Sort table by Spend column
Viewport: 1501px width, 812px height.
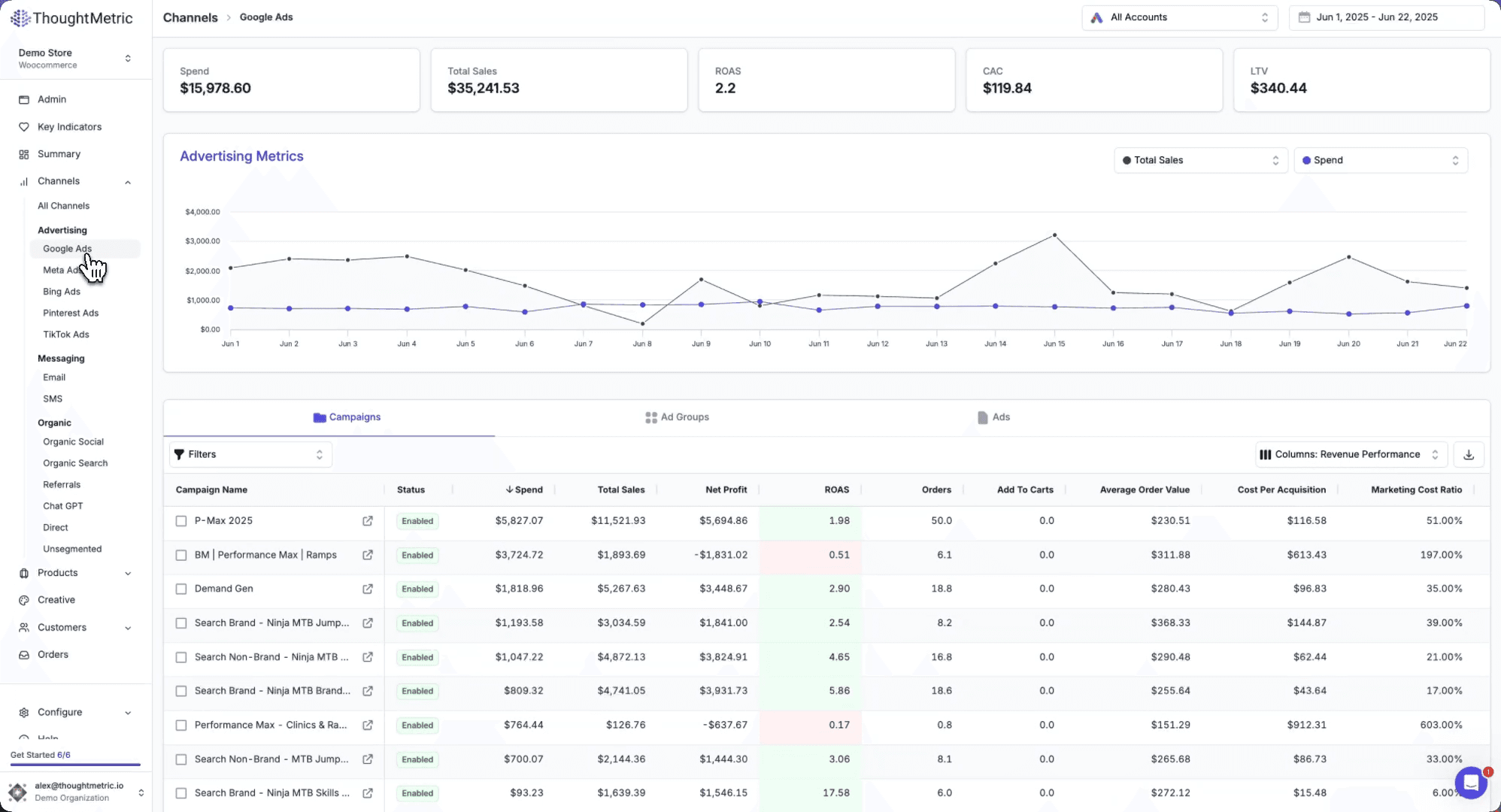(524, 489)
